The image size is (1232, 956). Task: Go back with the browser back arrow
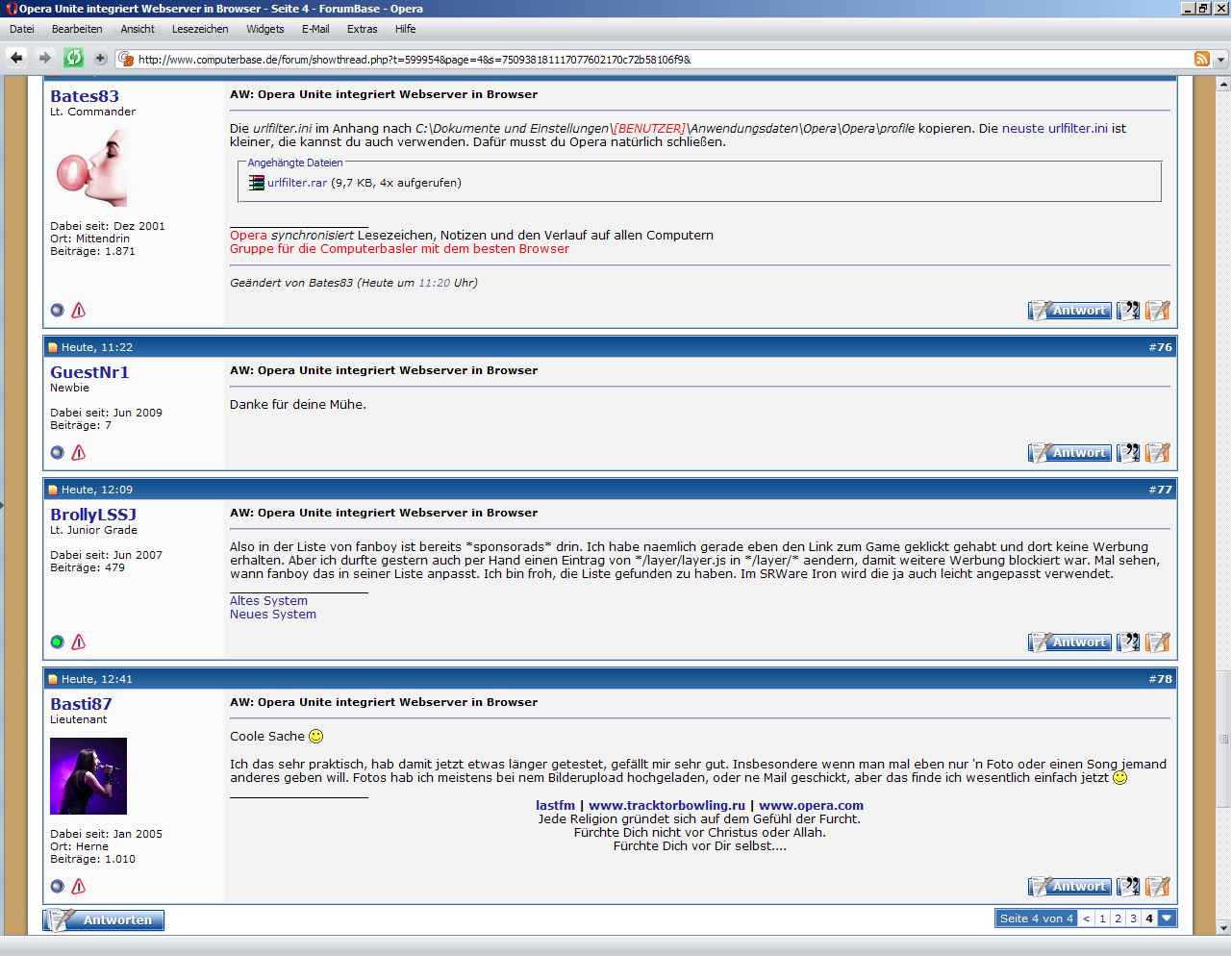click(x=16, y=59)
